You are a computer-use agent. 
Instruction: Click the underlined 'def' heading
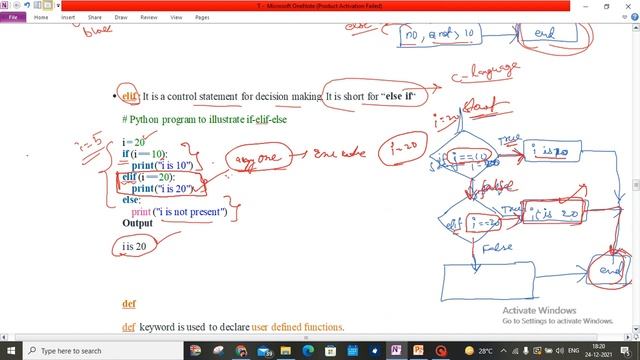tap(129, 304)
